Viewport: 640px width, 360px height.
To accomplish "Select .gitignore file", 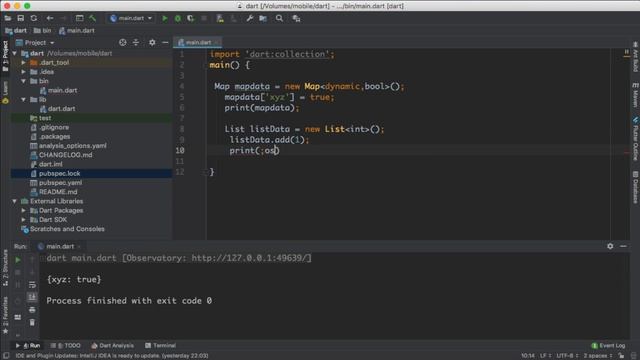I will click(x=54, y=127).
